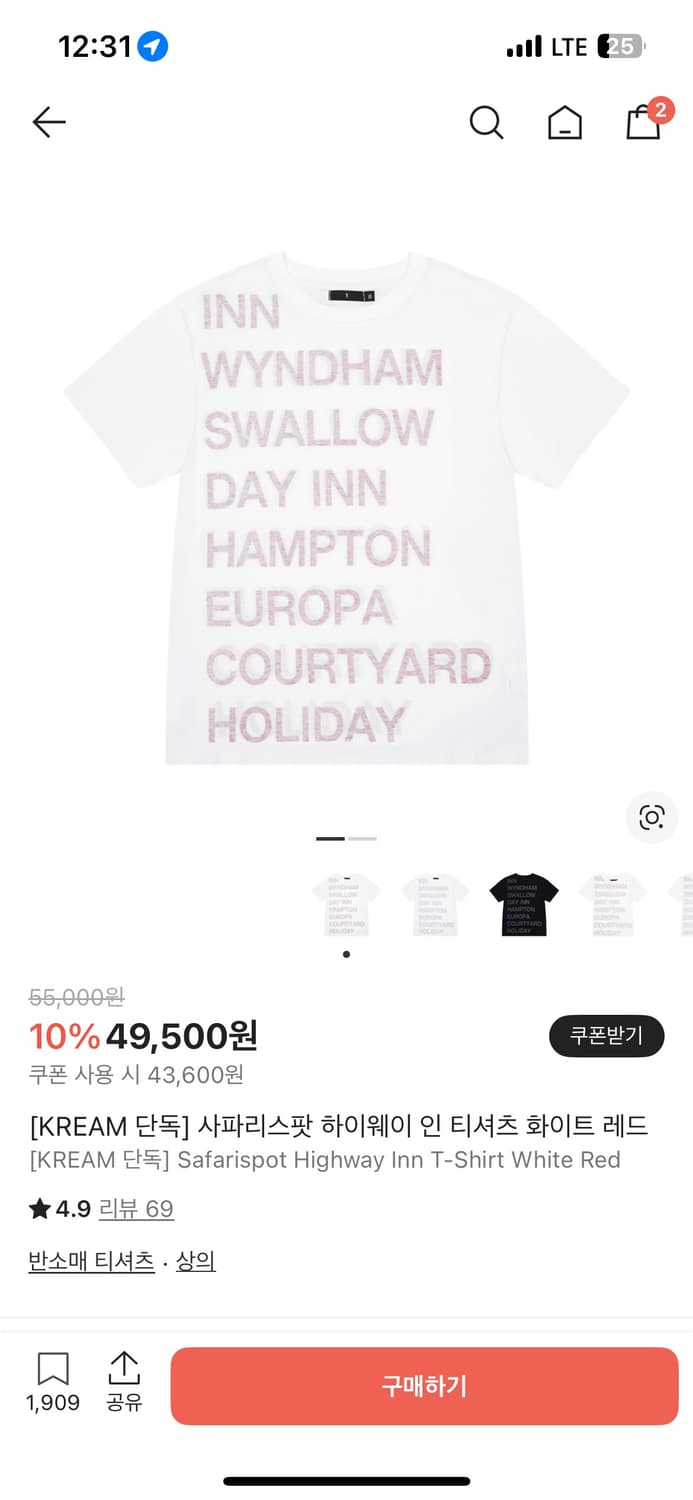Viewport: 693px width, 1500px height.
Task: Open the shopping bag with 2 items
Action: coord(645,119)
